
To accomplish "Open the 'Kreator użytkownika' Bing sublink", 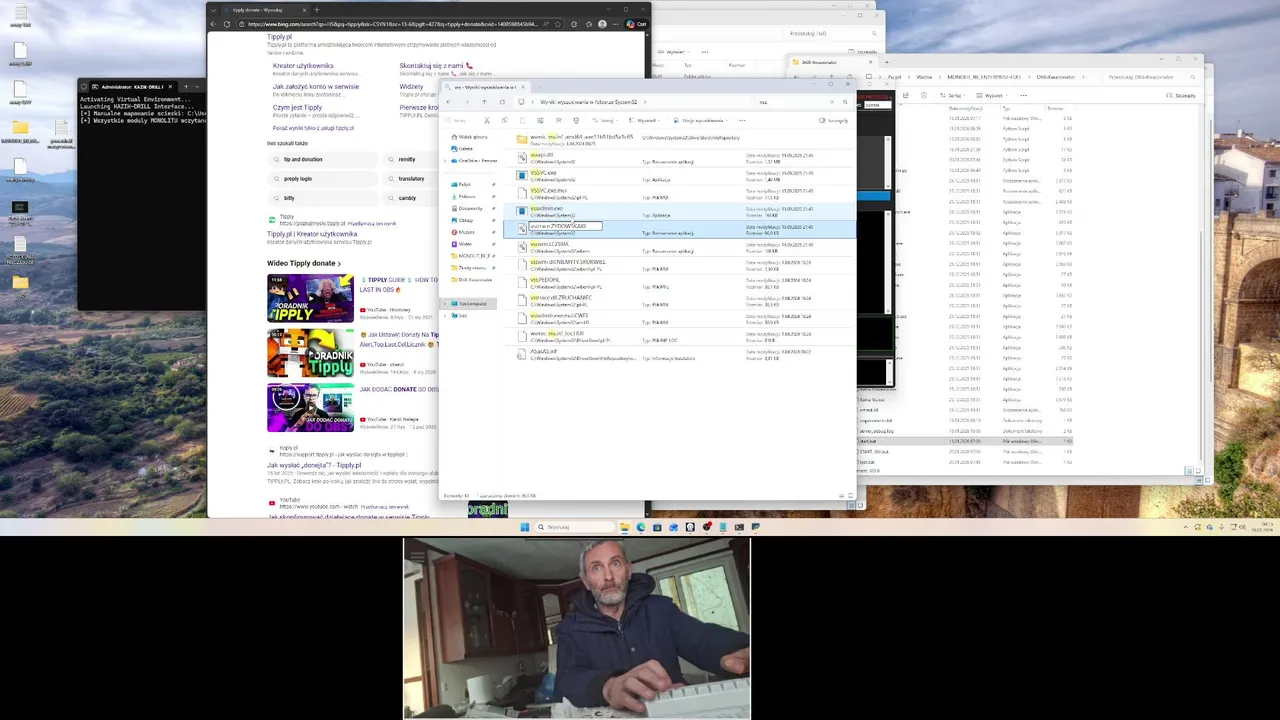I will pyautogui.click(x=303, y=66).
